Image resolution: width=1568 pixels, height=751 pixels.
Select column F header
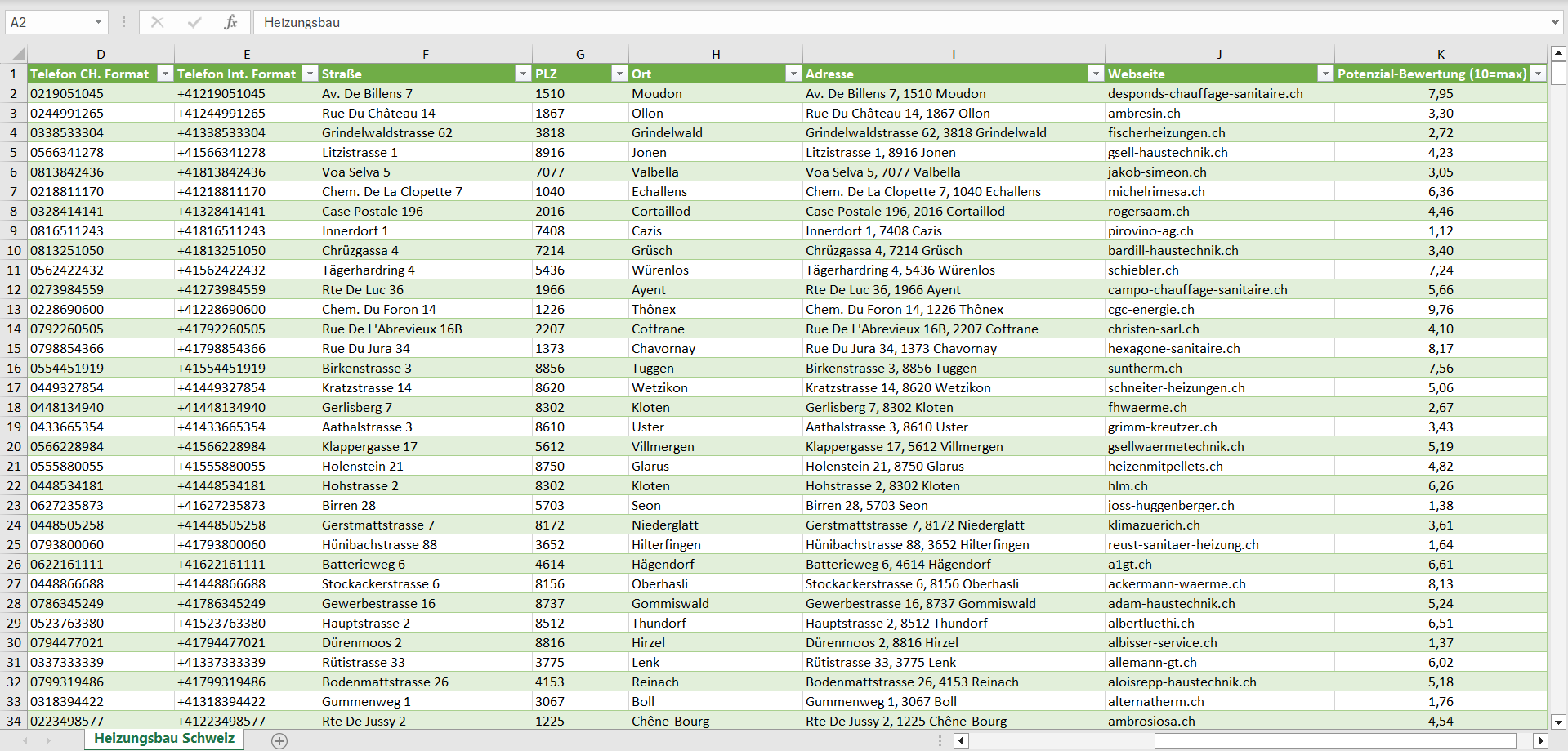[426, 54]
